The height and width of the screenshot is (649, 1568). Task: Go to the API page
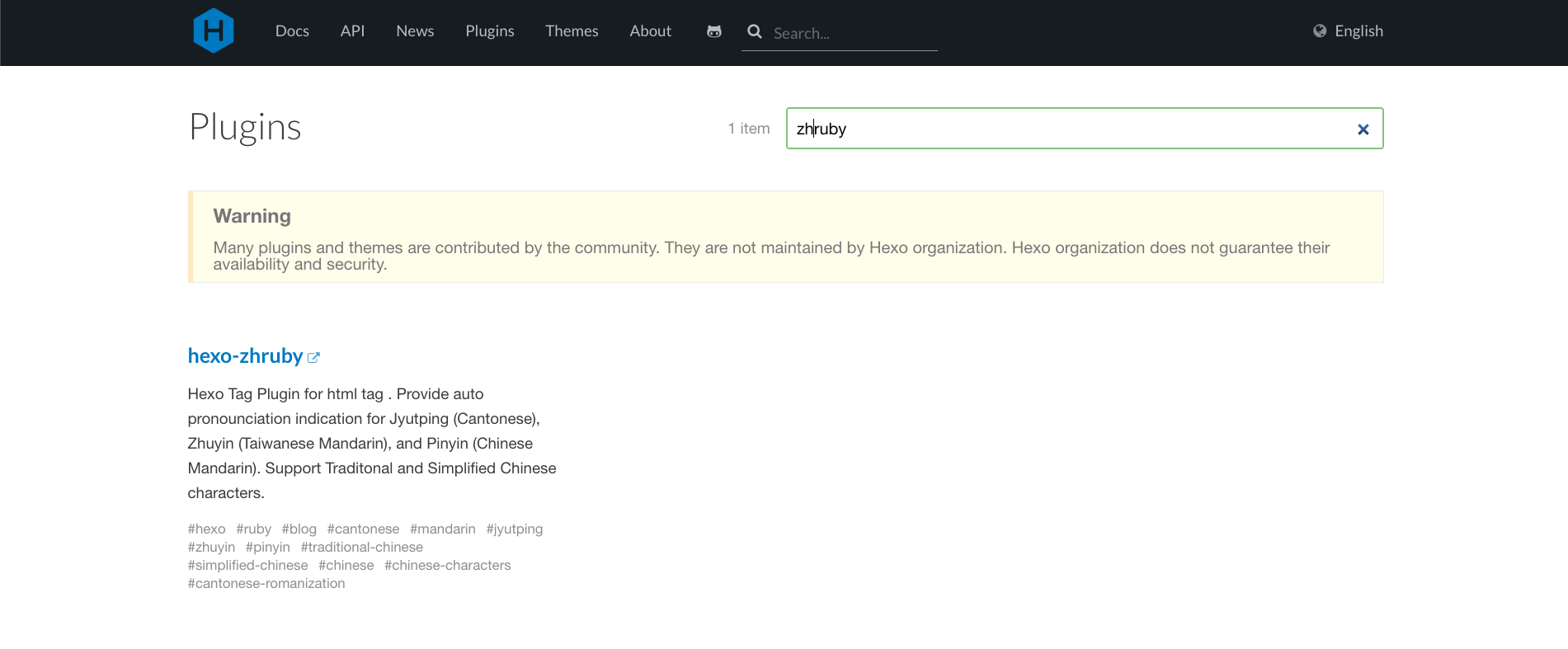pos(352,31)
